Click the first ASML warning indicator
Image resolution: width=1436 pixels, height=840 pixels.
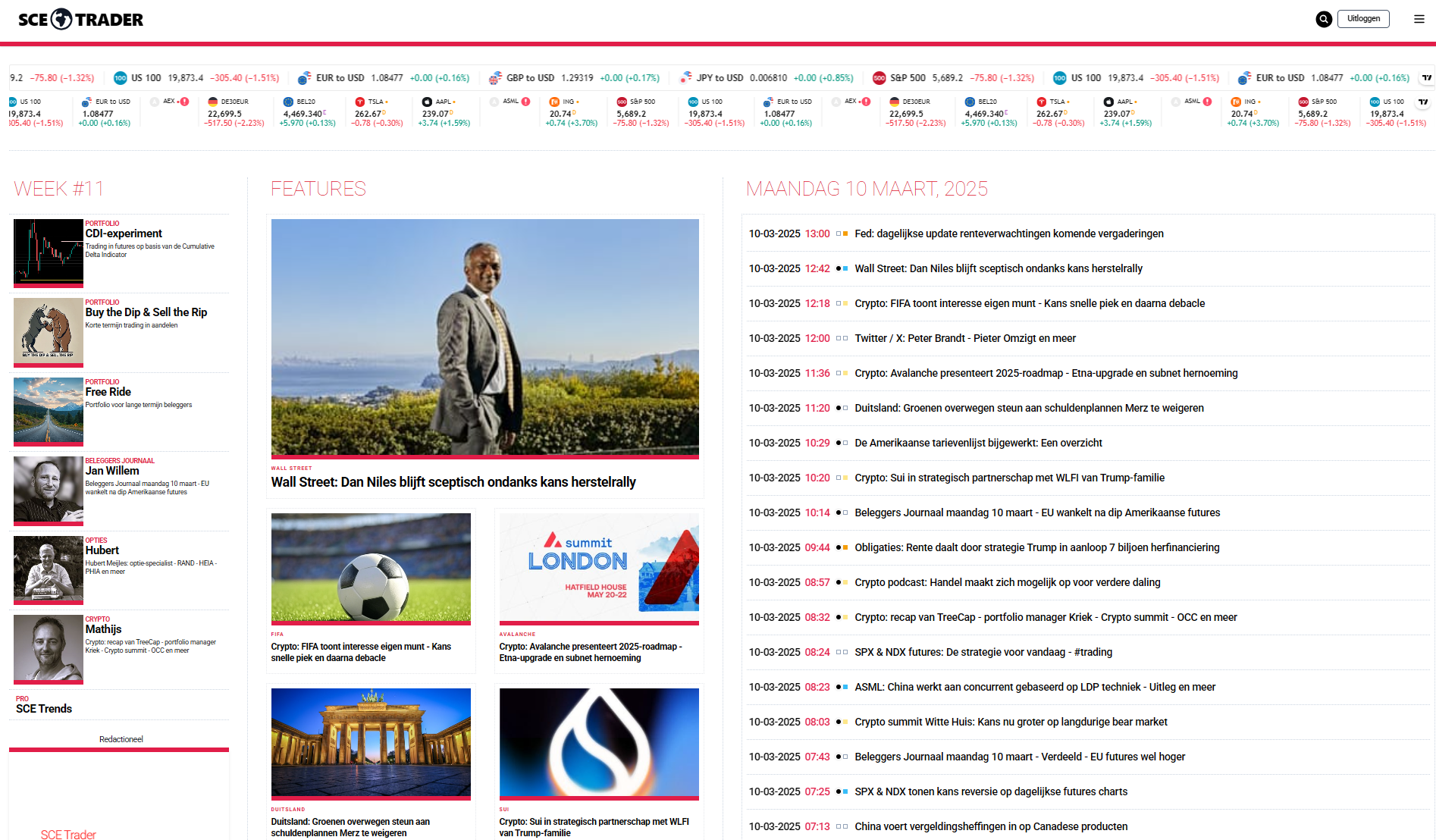(526, 102)
